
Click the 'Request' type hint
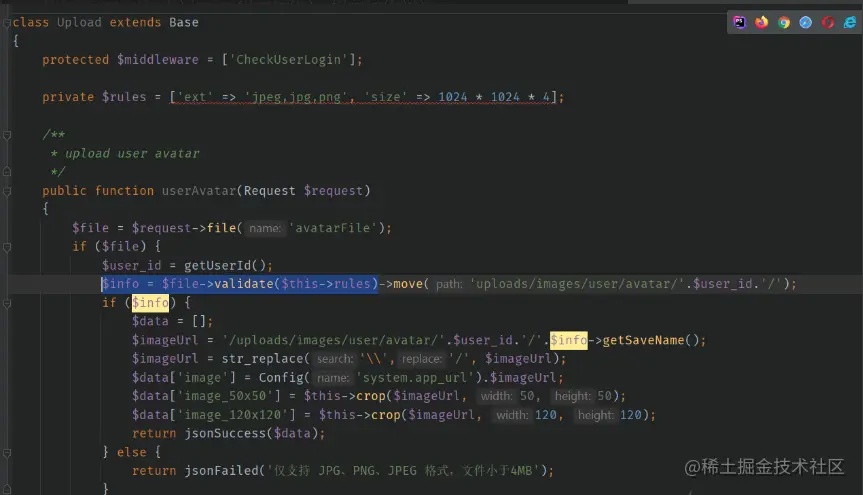click(270, 191)
